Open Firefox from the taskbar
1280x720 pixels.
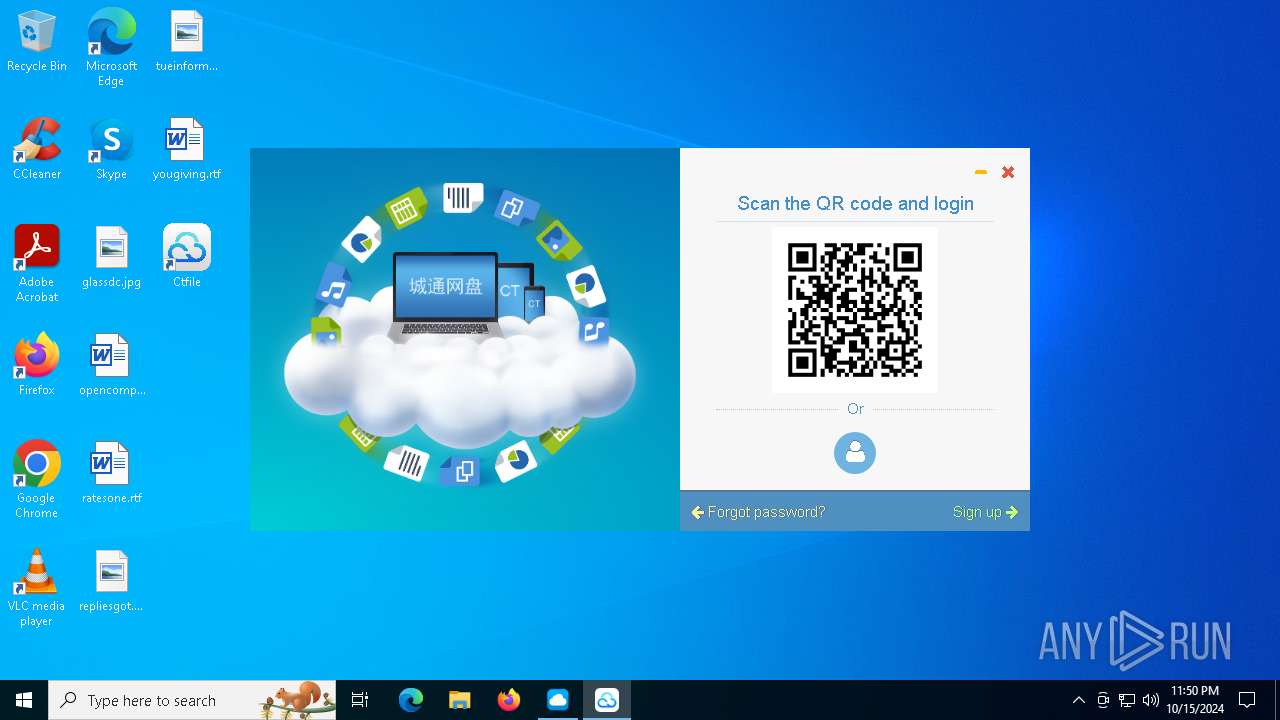pos(509,700)
